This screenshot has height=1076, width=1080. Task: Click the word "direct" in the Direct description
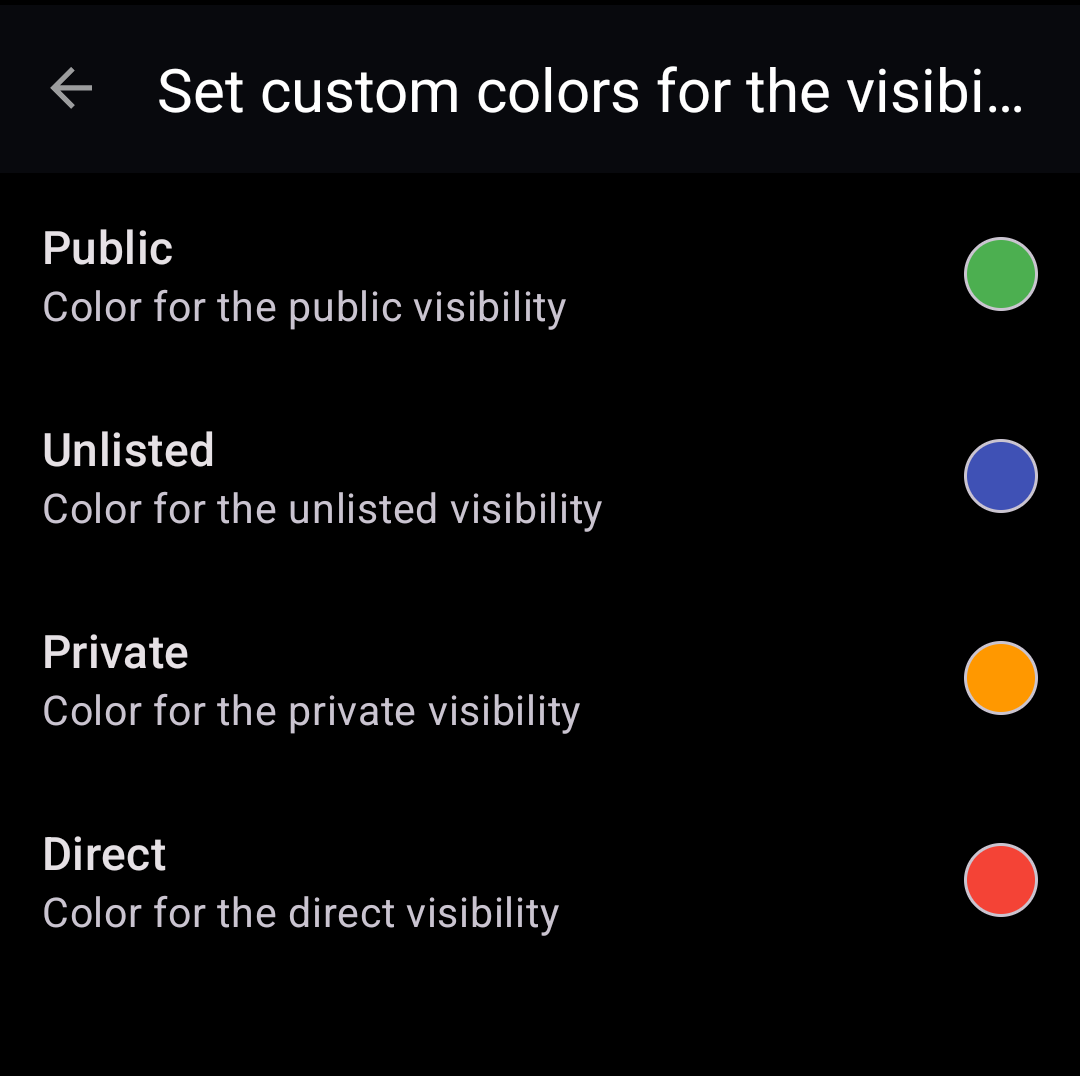click(342, 914)
